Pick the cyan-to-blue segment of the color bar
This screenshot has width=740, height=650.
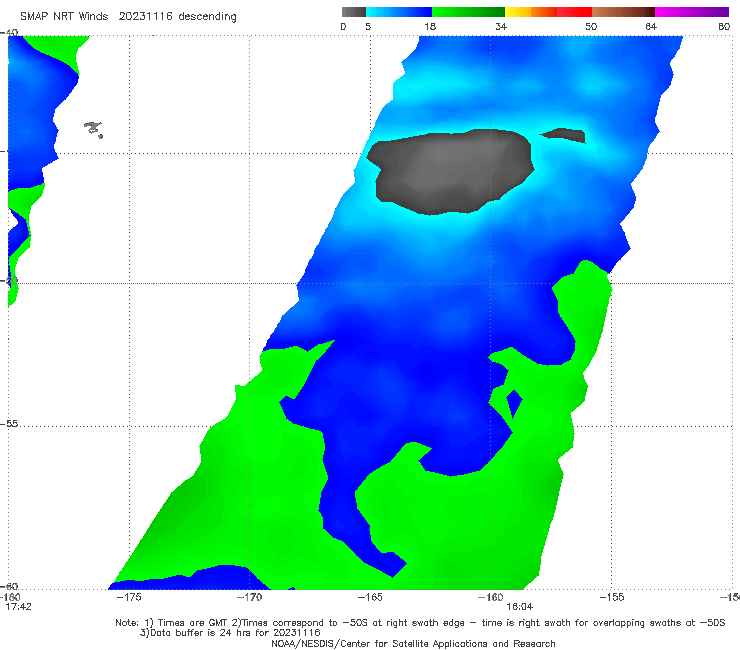[x=399, y=12]
